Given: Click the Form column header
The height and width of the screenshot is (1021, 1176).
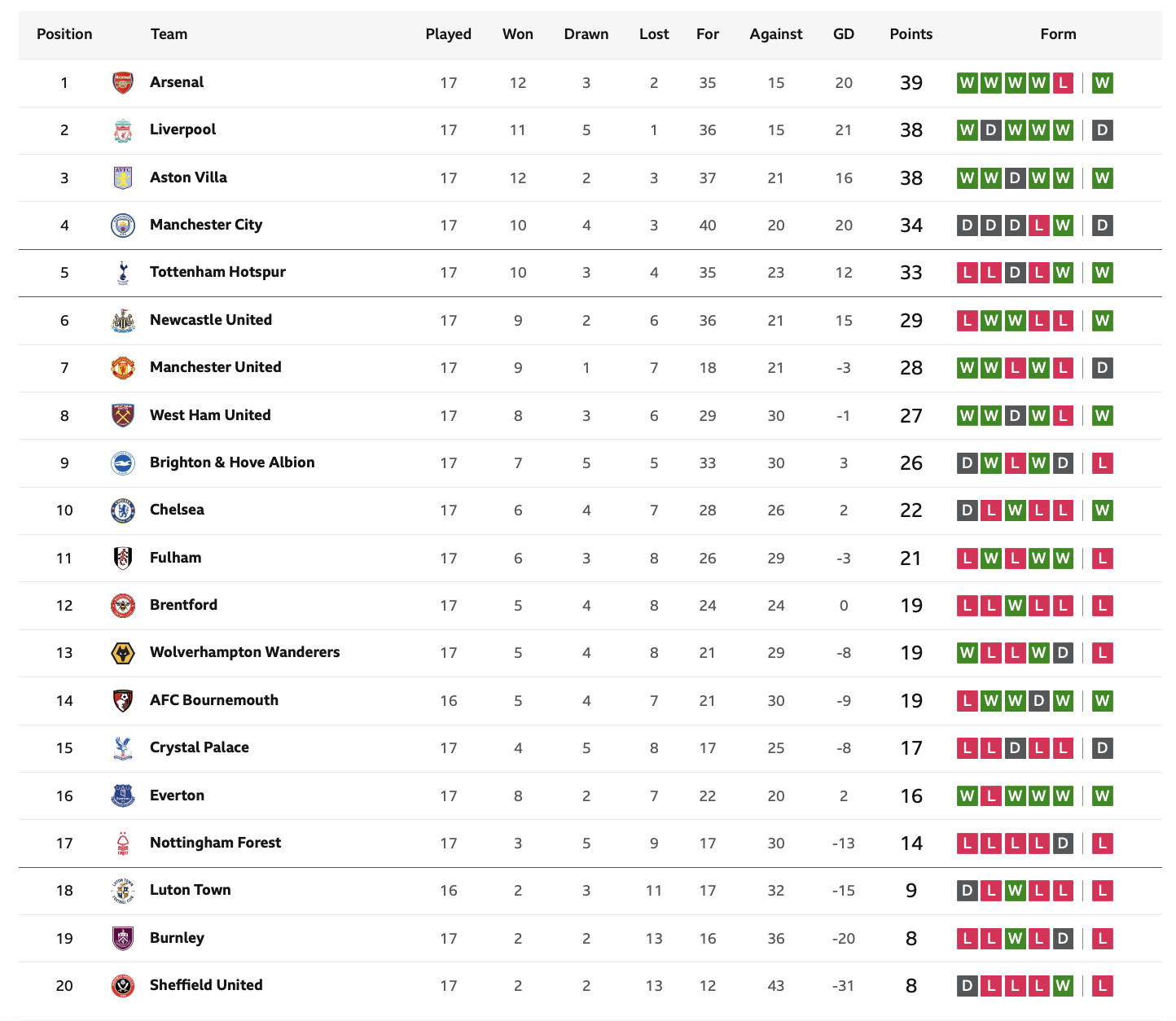Looking at the screenshot, I should click(x=1058, y=34).
